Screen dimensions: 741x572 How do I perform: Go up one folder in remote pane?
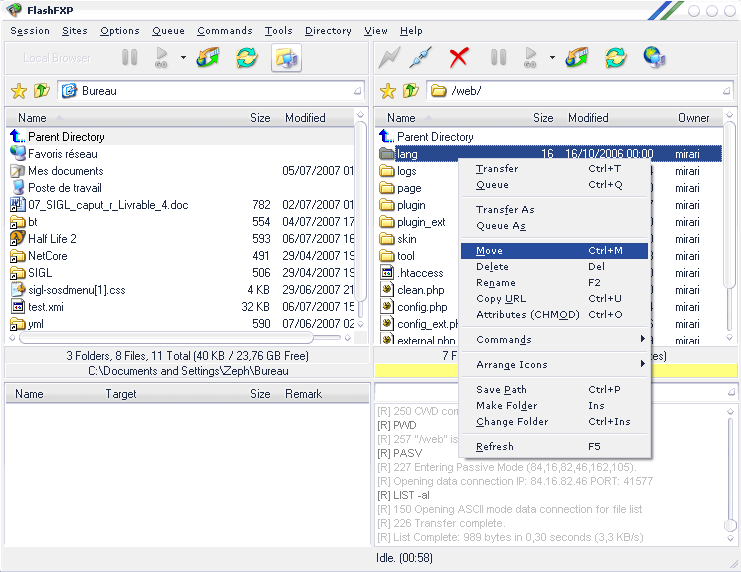tap(410, 91)
